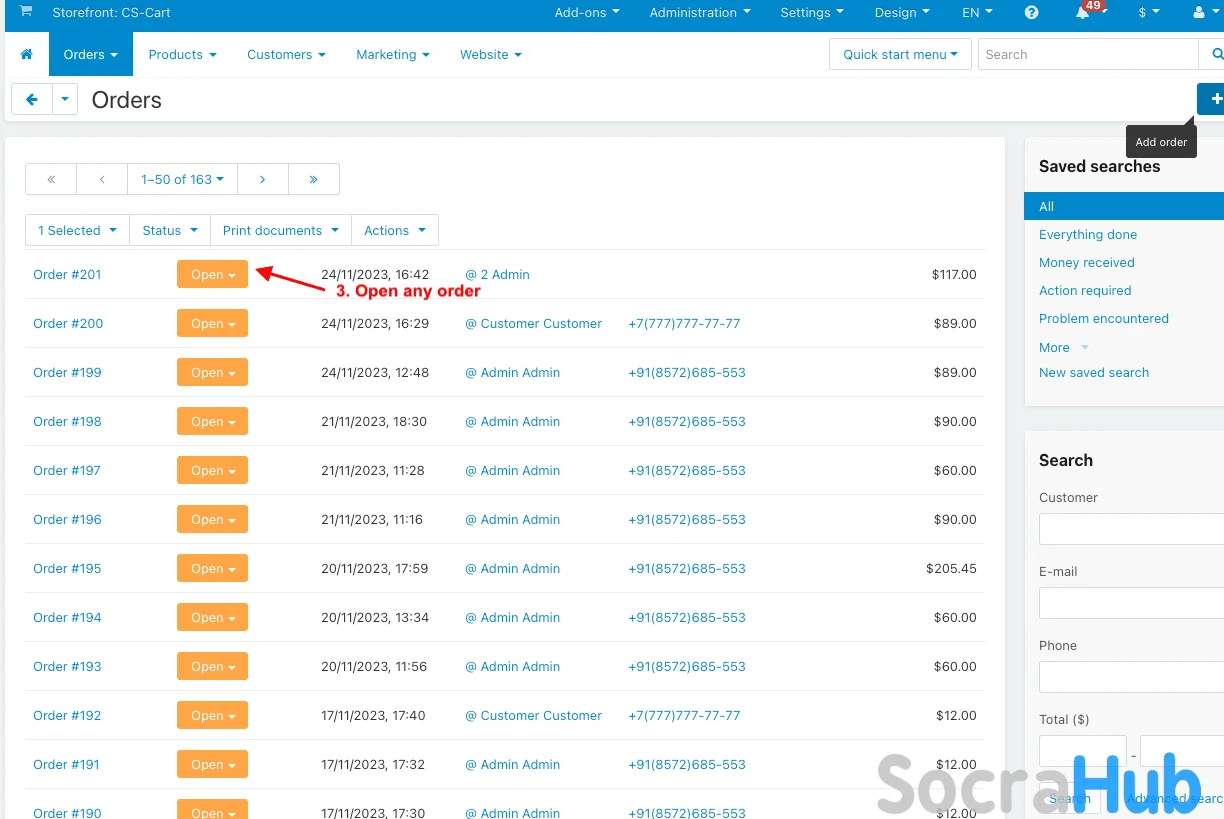Viewport: 1224px width, 819px height.
Task: Click the blue back arrow button
Action: tap(32, 99)
